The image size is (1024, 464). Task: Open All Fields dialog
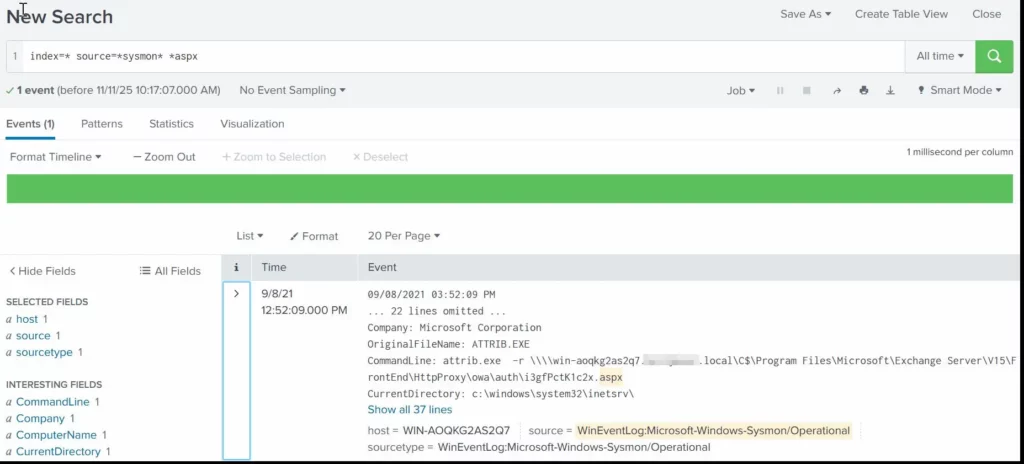pyautogui.click(x=170, y=271)
